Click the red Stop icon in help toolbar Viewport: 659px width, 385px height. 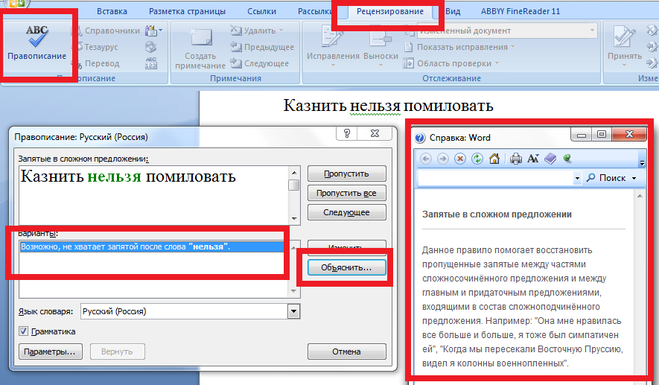click(x=460, y=158)
